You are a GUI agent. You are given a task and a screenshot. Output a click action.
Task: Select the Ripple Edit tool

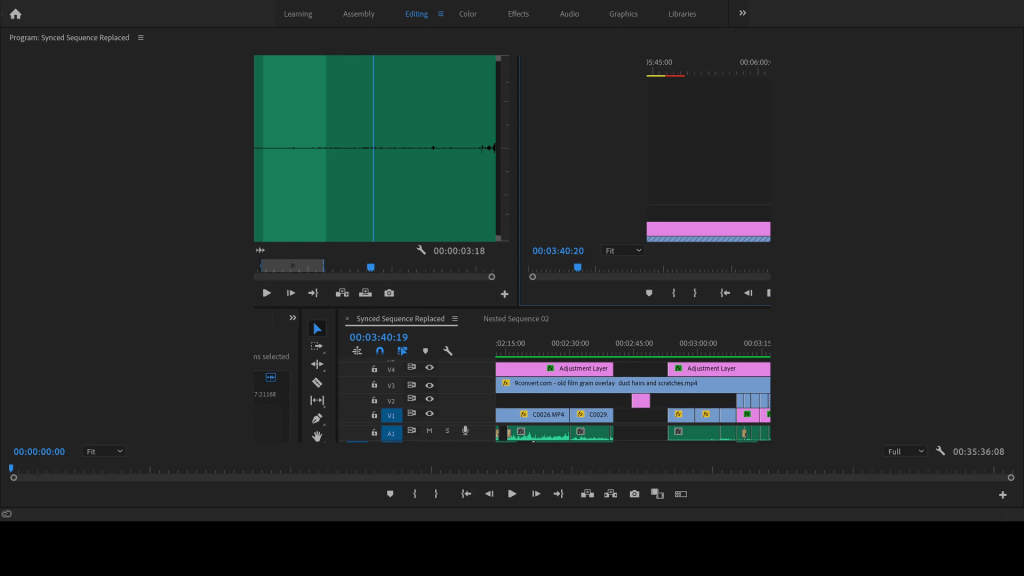(317, 364)
